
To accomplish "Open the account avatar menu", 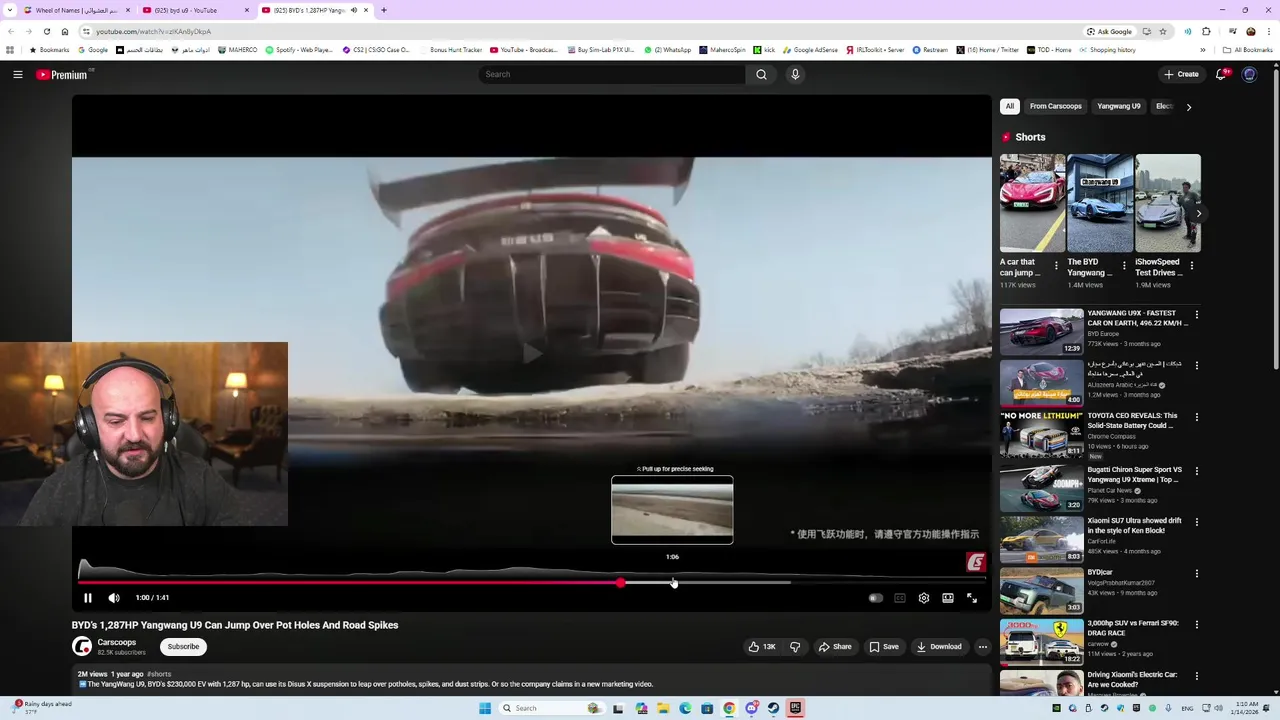I will pyautogui.click(x=1249, y=74).
